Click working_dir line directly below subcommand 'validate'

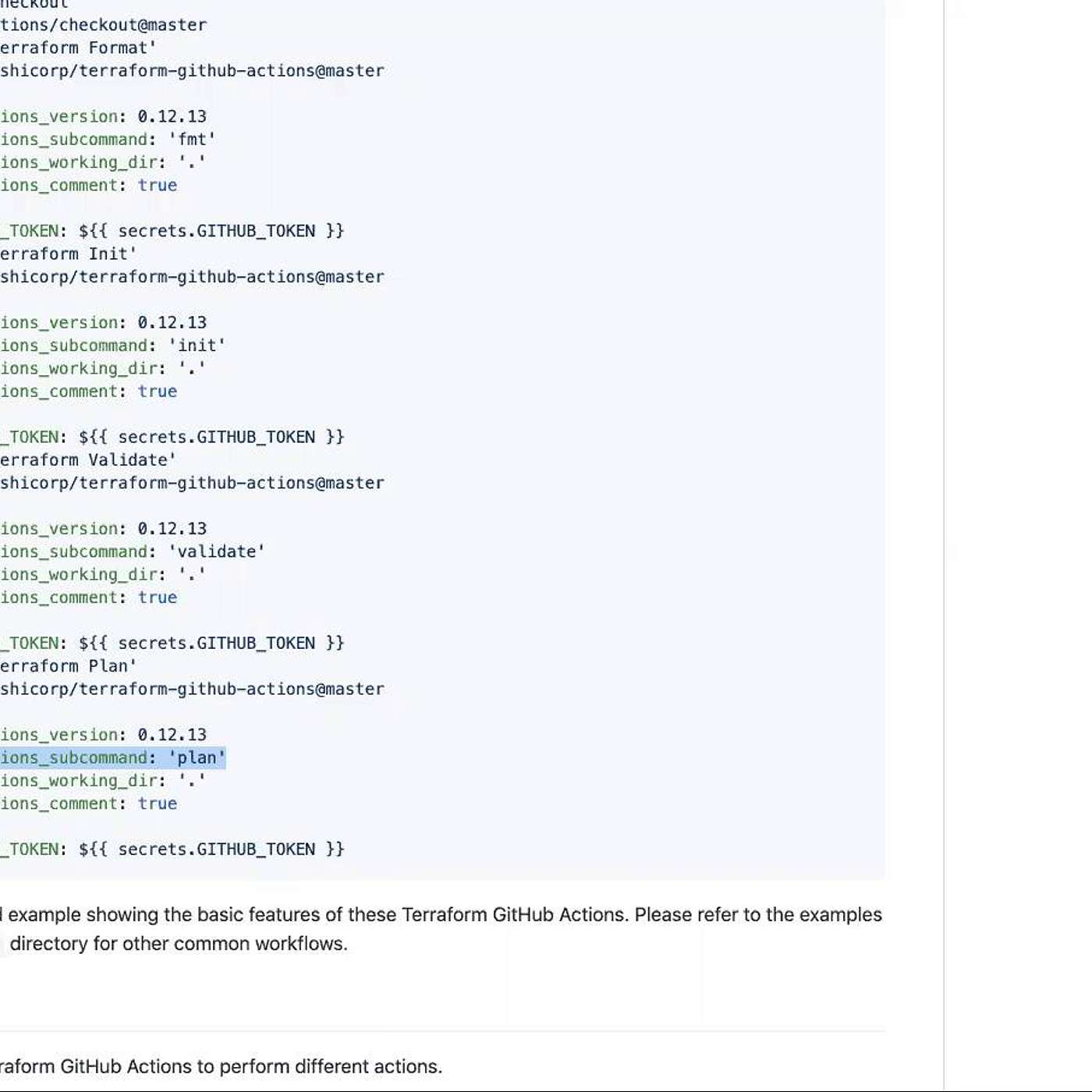[x=103, y=573]
